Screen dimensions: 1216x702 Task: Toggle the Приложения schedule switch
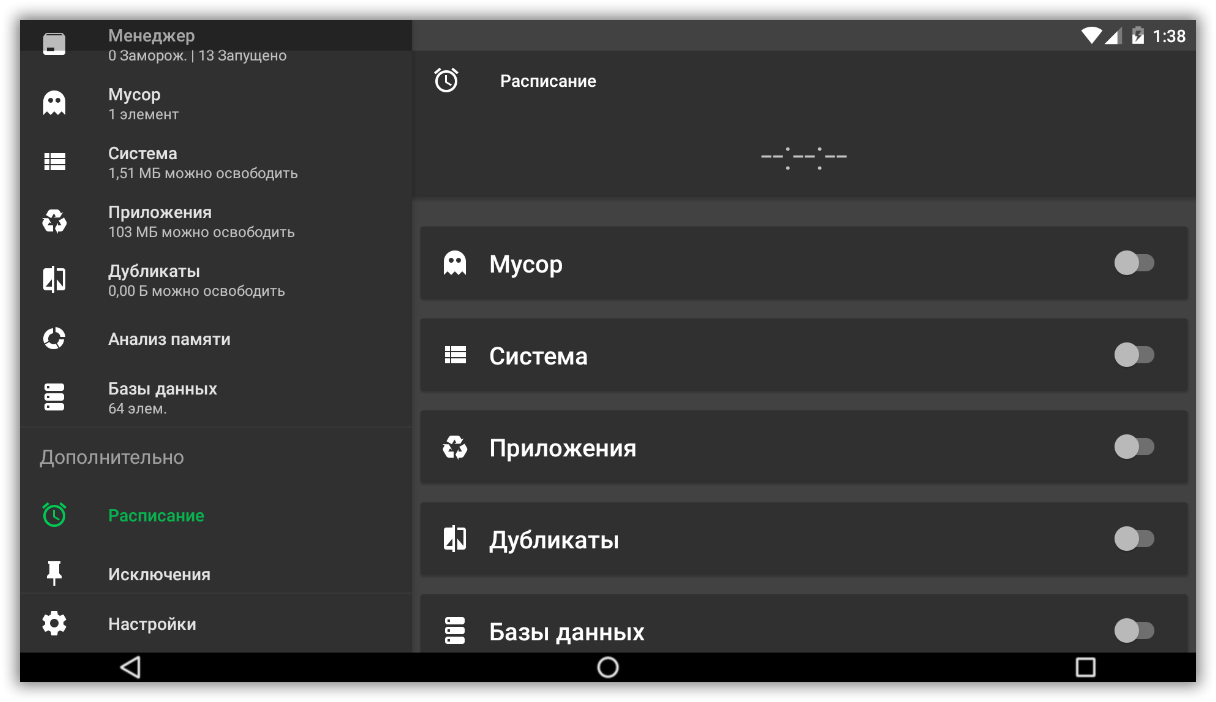click(x=1134, y=447)
